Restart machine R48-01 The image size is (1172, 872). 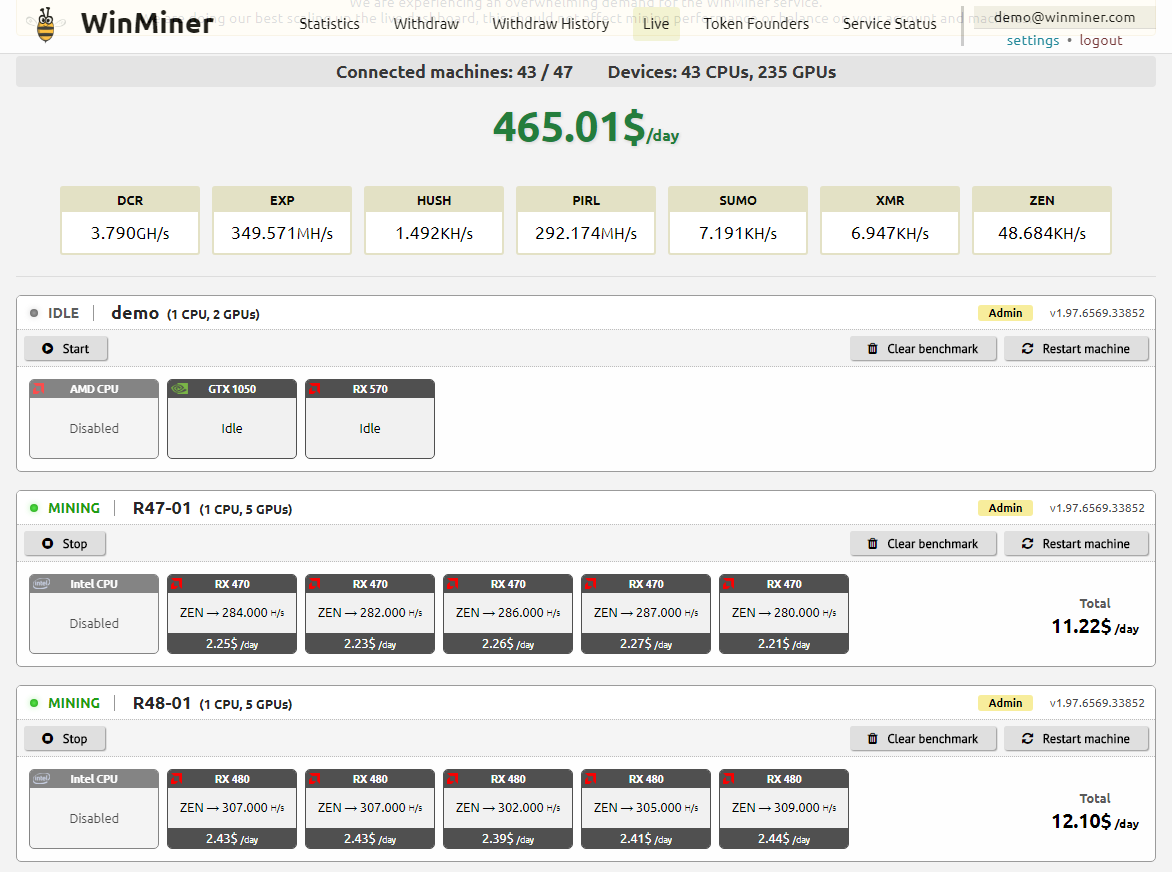pyautogui.click(x=1076, y=739)
